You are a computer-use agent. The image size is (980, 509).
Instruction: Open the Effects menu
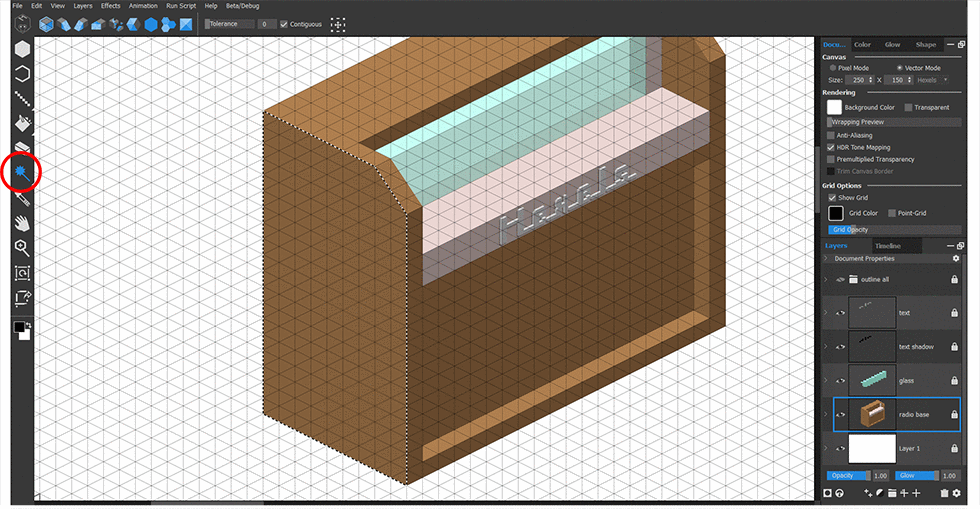(x=110, y=6)
